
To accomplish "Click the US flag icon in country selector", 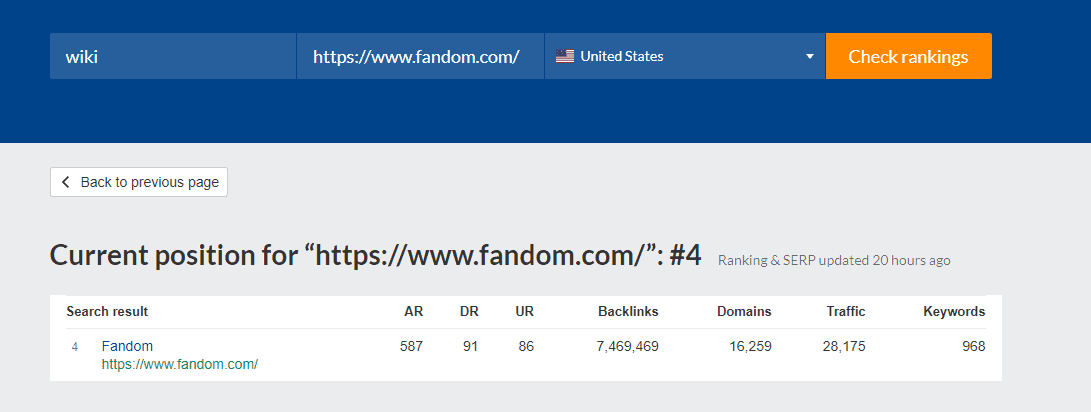I will pos(565,57).
